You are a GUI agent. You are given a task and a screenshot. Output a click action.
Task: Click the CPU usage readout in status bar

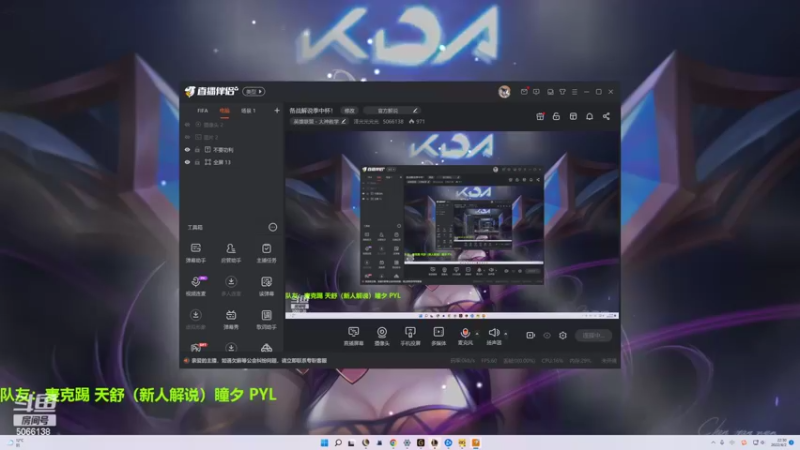(x=553, y=361)
